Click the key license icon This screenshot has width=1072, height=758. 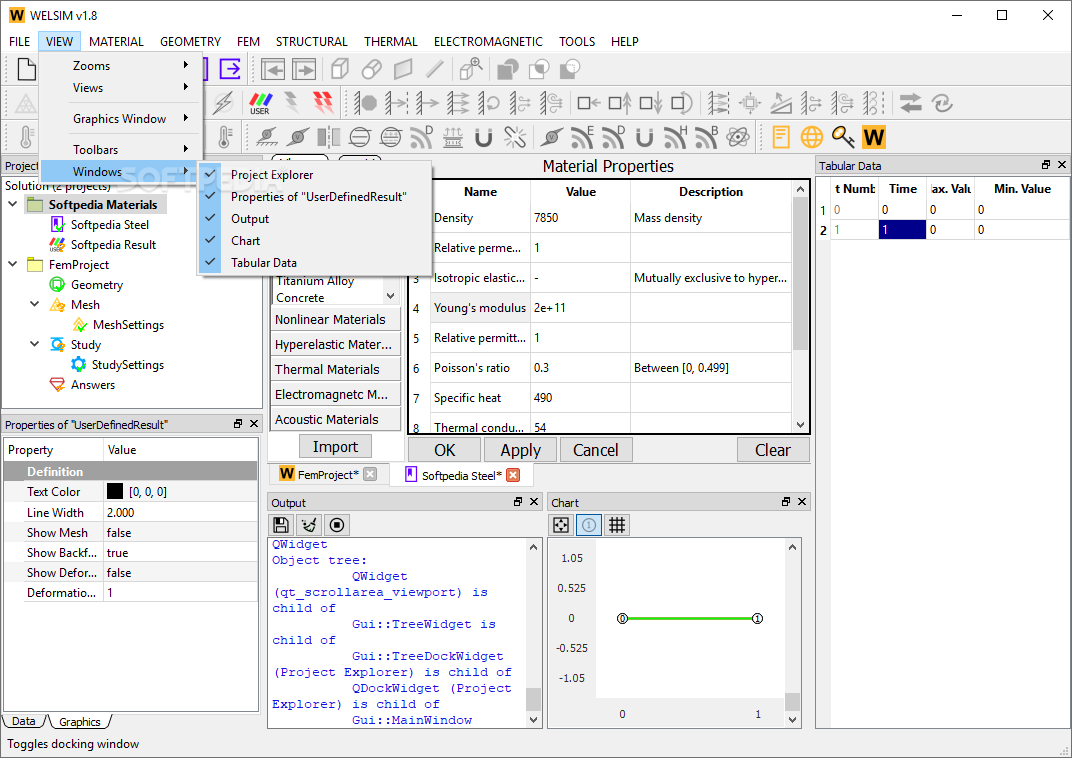click(843, 137)
